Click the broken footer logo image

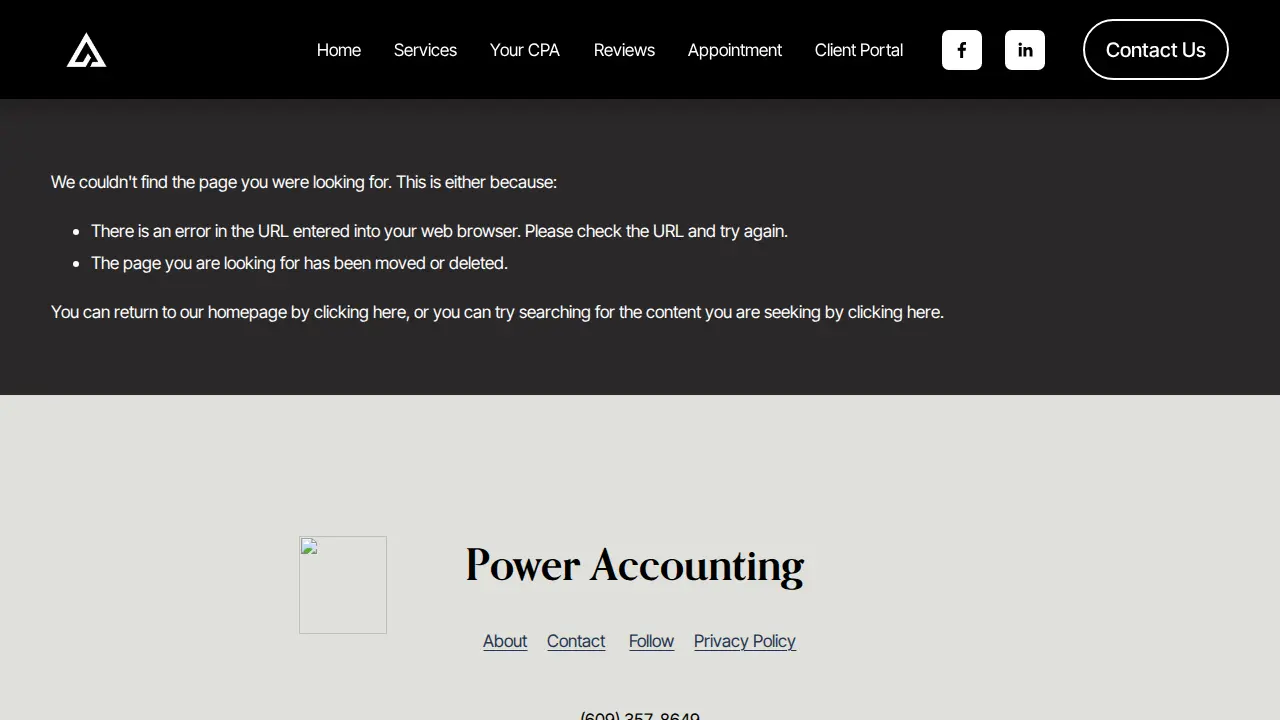click(x=343, y=585)
